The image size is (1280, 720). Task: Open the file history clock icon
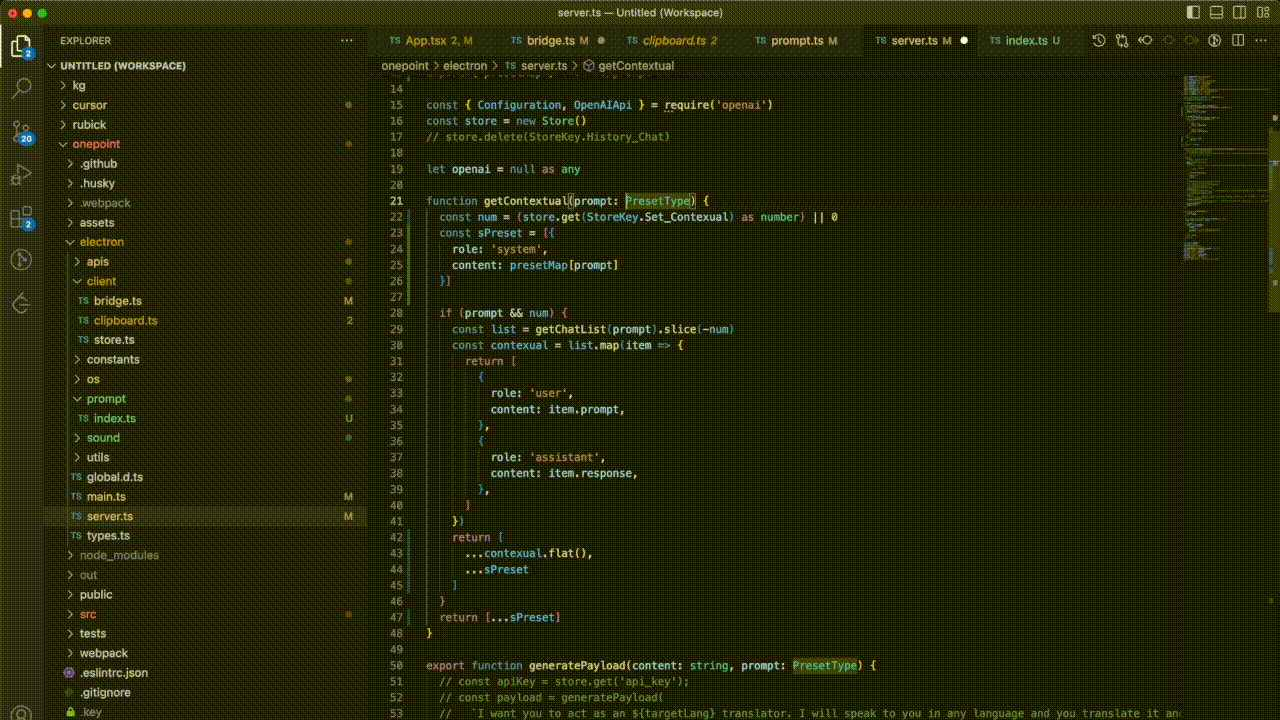tap(1098, 41)
